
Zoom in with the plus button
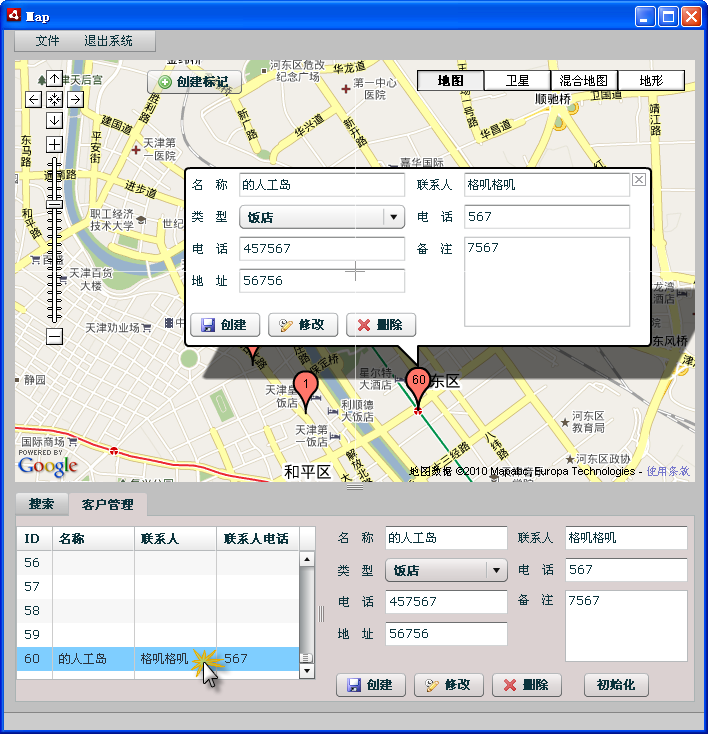click(x=54, y=145)
